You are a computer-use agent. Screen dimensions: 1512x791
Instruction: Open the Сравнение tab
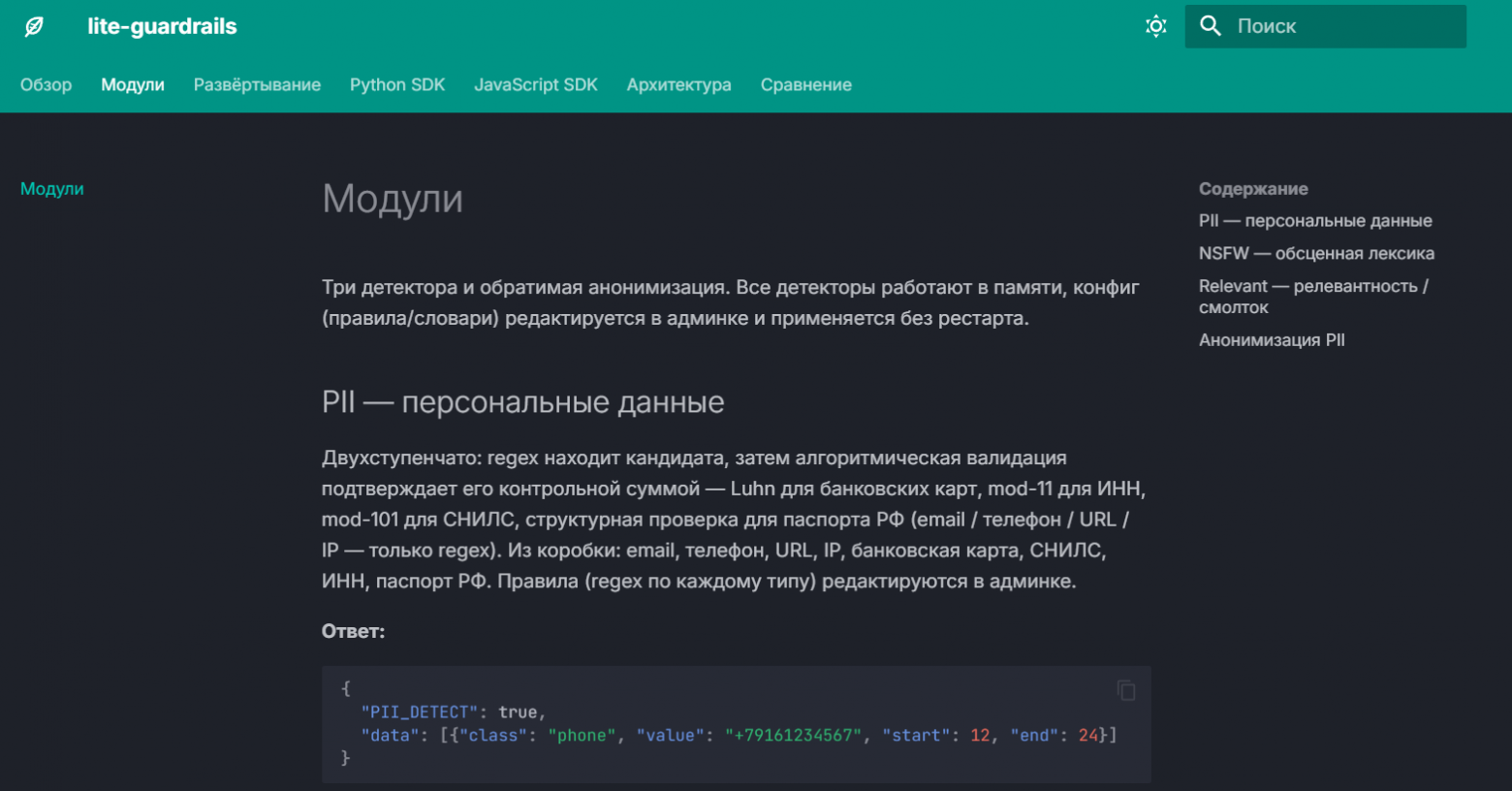click(806, 84)
